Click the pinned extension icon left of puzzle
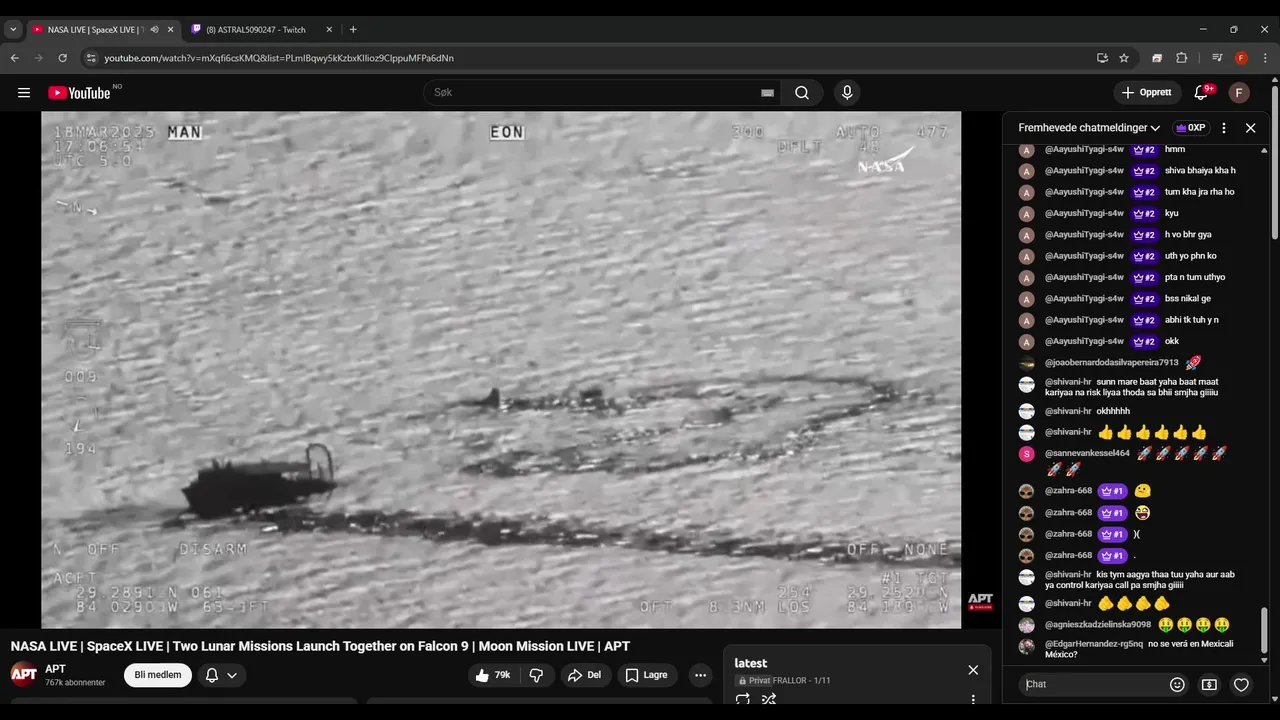Viewport: 1280px width, 720px height. point(1157,58)
